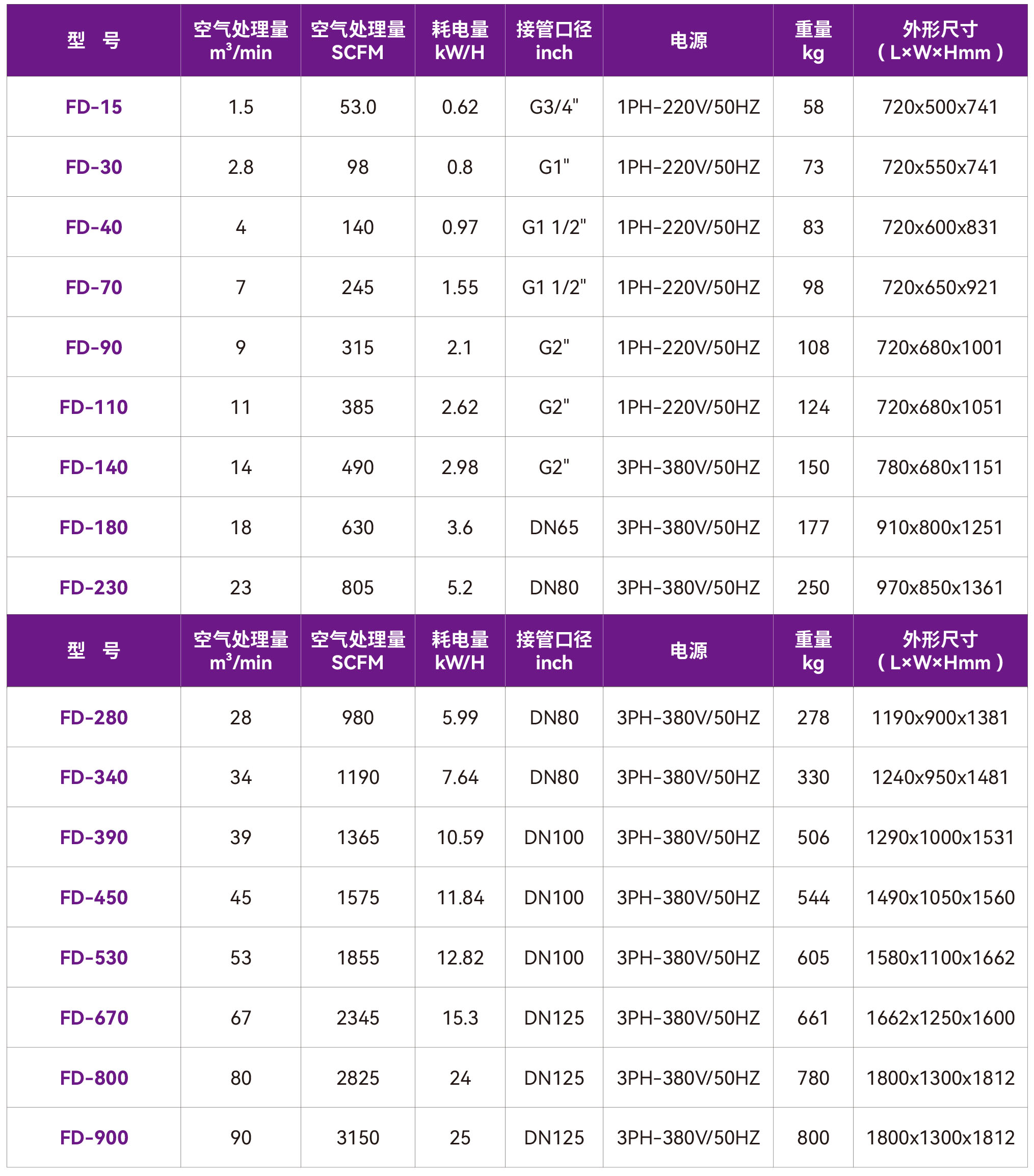Click the 53.0 SCFM value
The width and height of the screenshot is (1034, 1176).
[x=357, y=107]
